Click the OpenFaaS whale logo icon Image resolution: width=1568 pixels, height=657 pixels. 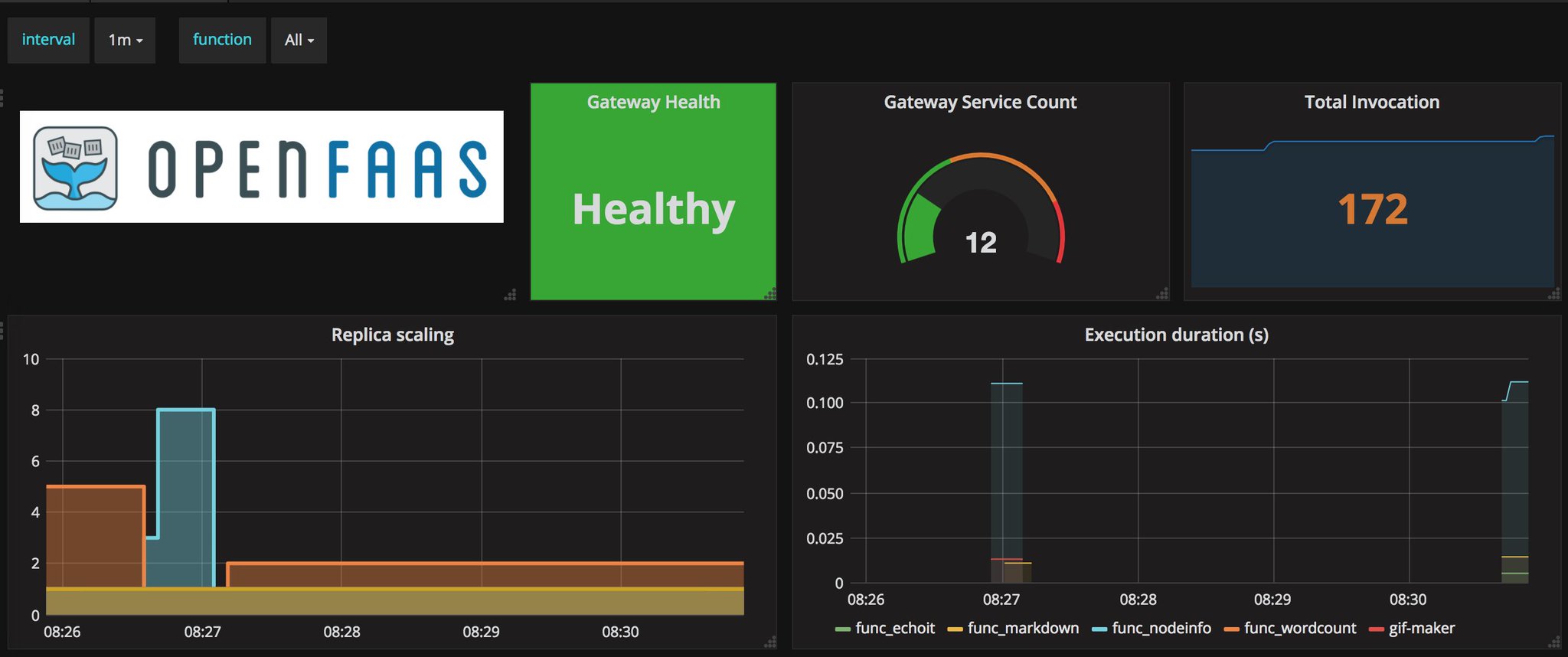(x=75, y=168)
